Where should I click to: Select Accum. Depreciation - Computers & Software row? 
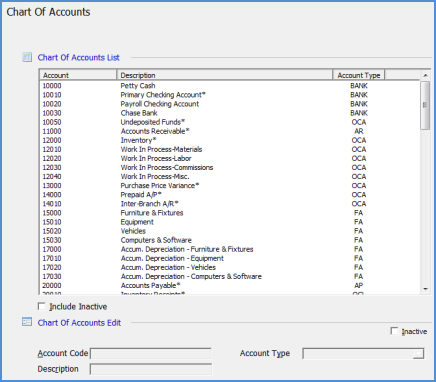pyautogui.click(x=230, y=276)
